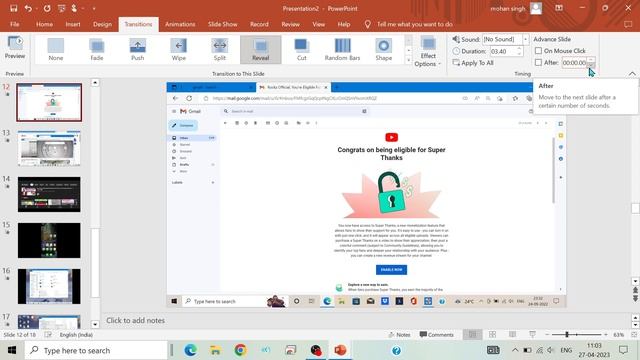Viewport: 640px width, 360px height.
Task: Apply the Wipe transition
Action: pos(178,49)
